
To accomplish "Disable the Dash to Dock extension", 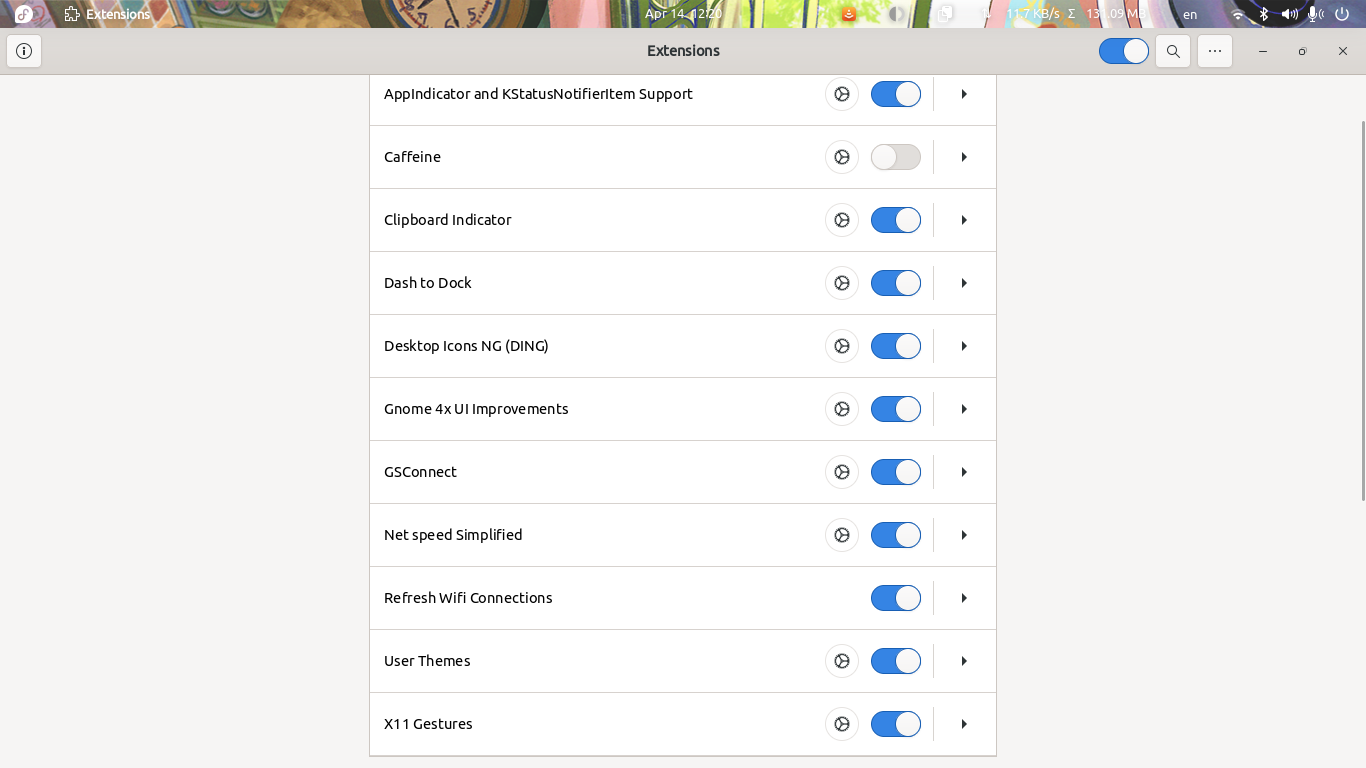I will coord(895,283).
